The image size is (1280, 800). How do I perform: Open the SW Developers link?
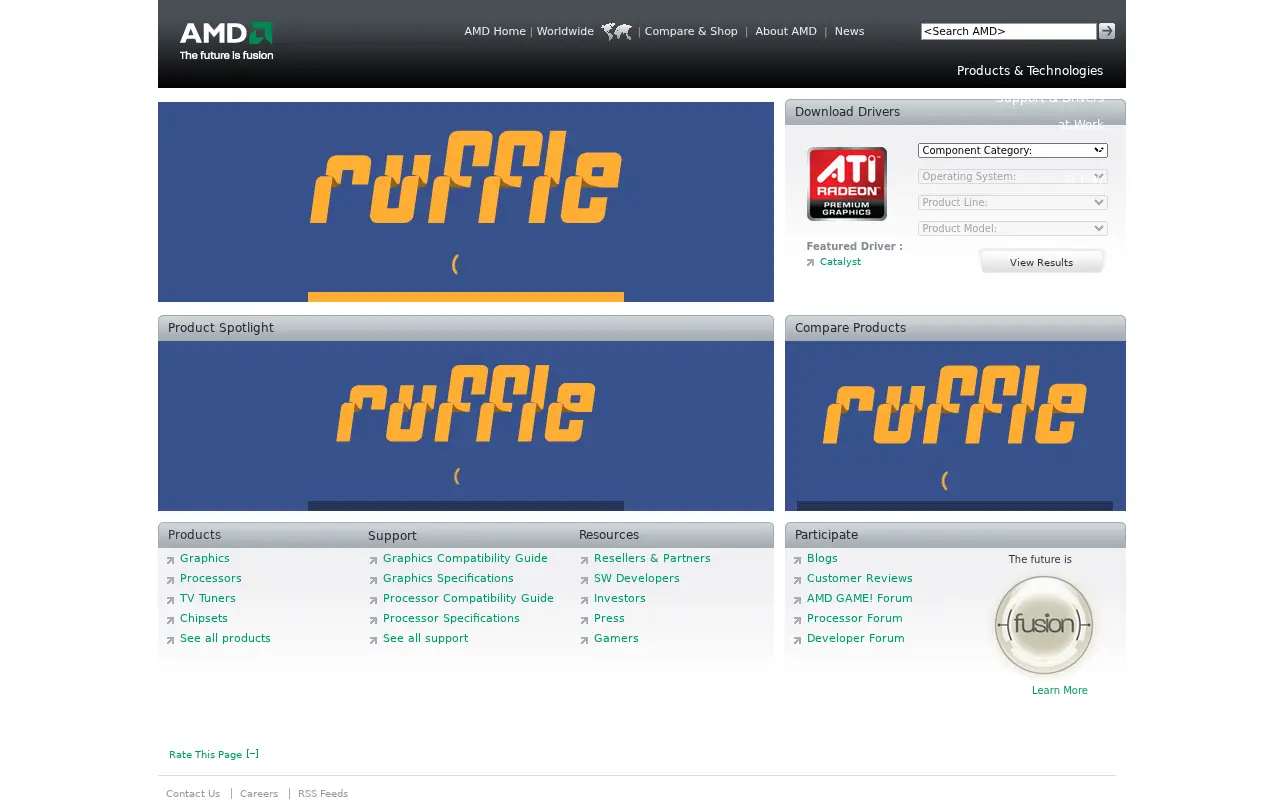point(637,578)
